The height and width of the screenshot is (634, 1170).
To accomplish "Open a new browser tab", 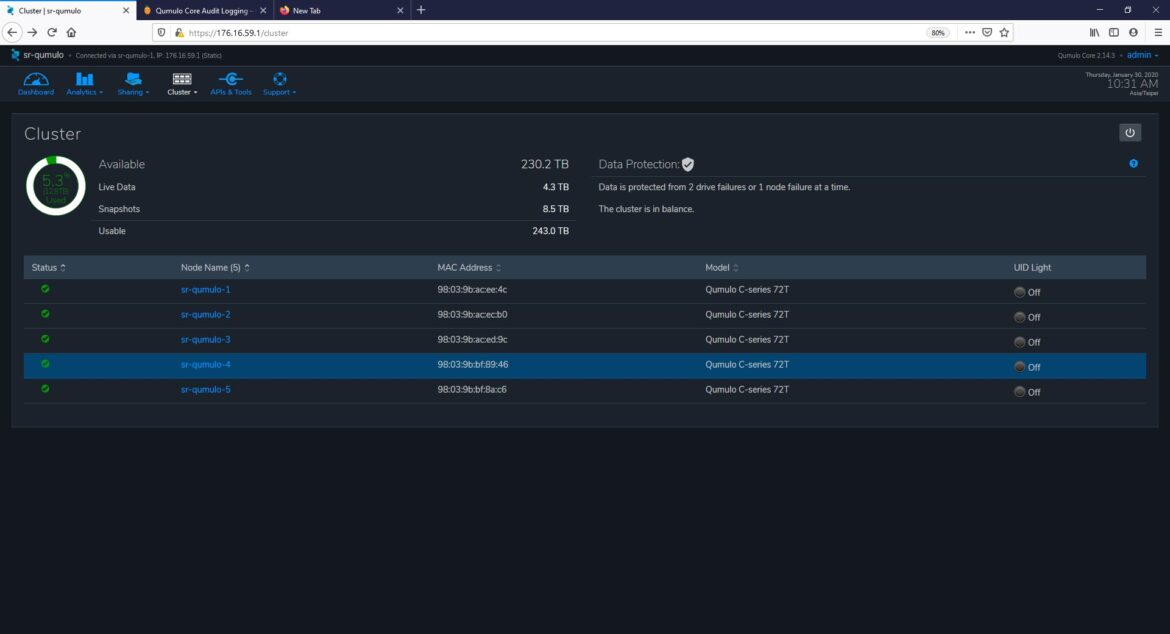I will coord(421,10).
